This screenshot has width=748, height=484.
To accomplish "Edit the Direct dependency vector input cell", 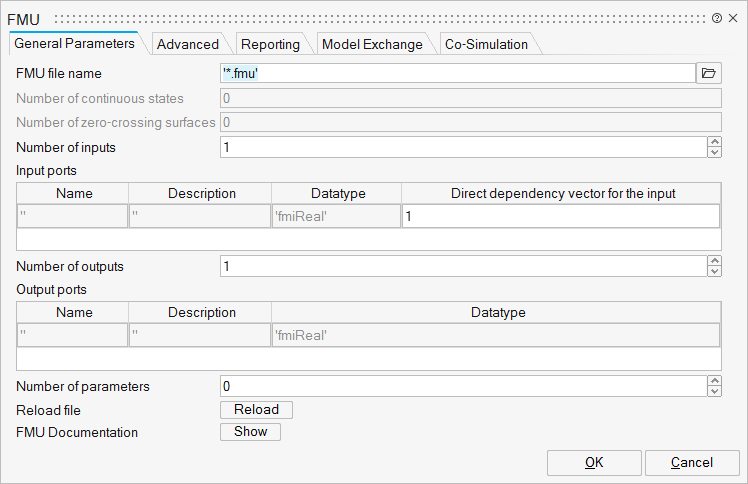I will coord(560,217).
